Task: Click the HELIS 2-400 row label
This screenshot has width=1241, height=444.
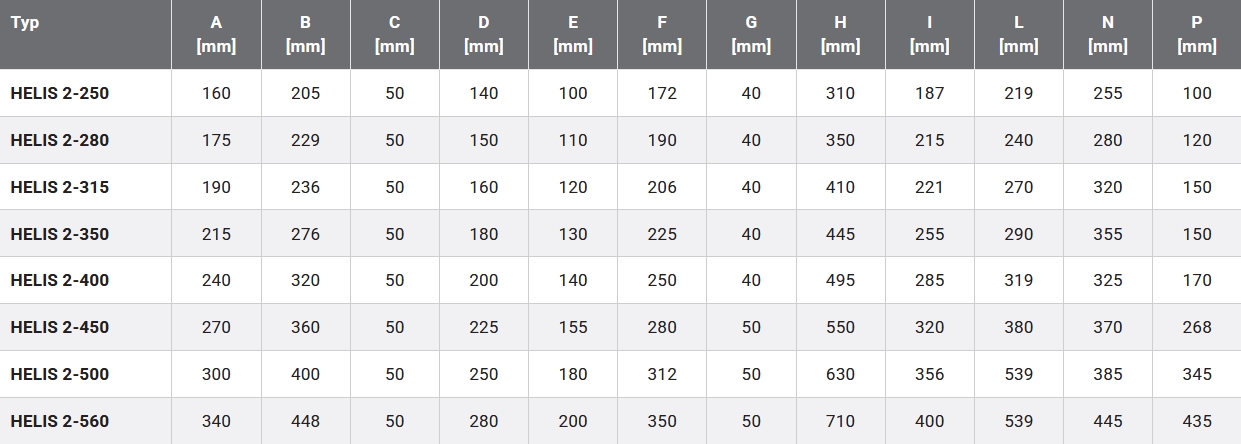Action: click(60, 281)
